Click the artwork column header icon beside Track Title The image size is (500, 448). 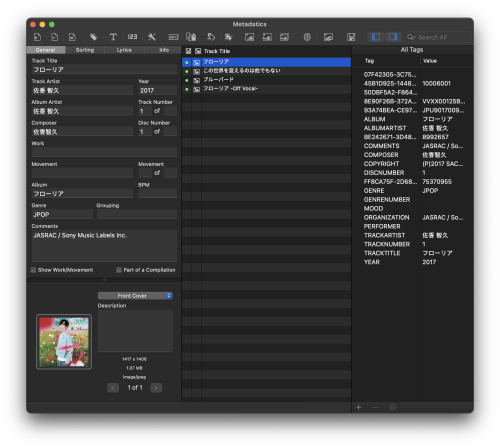pyautogui.click(x=198, y=51)
